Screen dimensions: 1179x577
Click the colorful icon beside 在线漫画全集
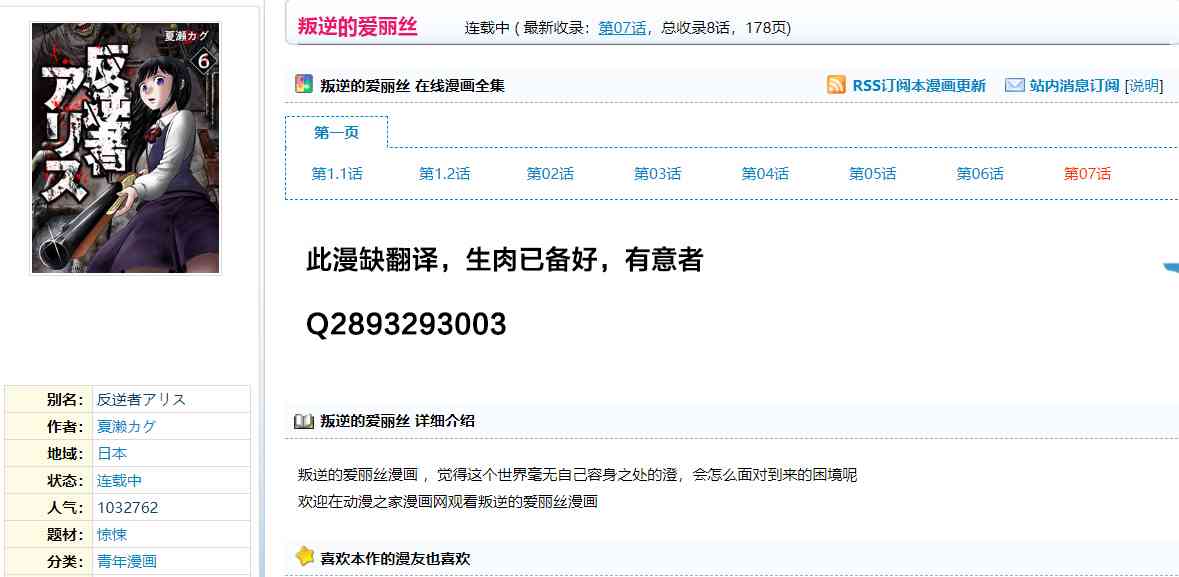304,85
